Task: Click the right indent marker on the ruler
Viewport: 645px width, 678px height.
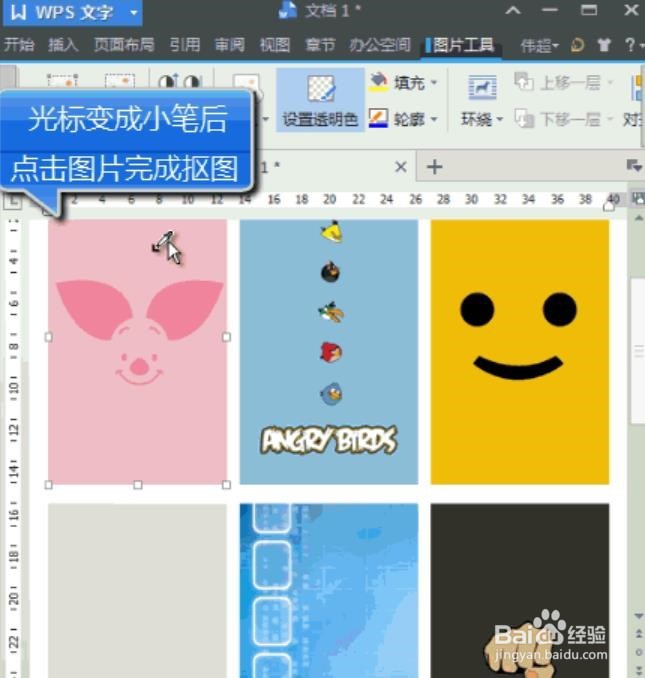Action: pyautogui.click(x=609, y=207)
